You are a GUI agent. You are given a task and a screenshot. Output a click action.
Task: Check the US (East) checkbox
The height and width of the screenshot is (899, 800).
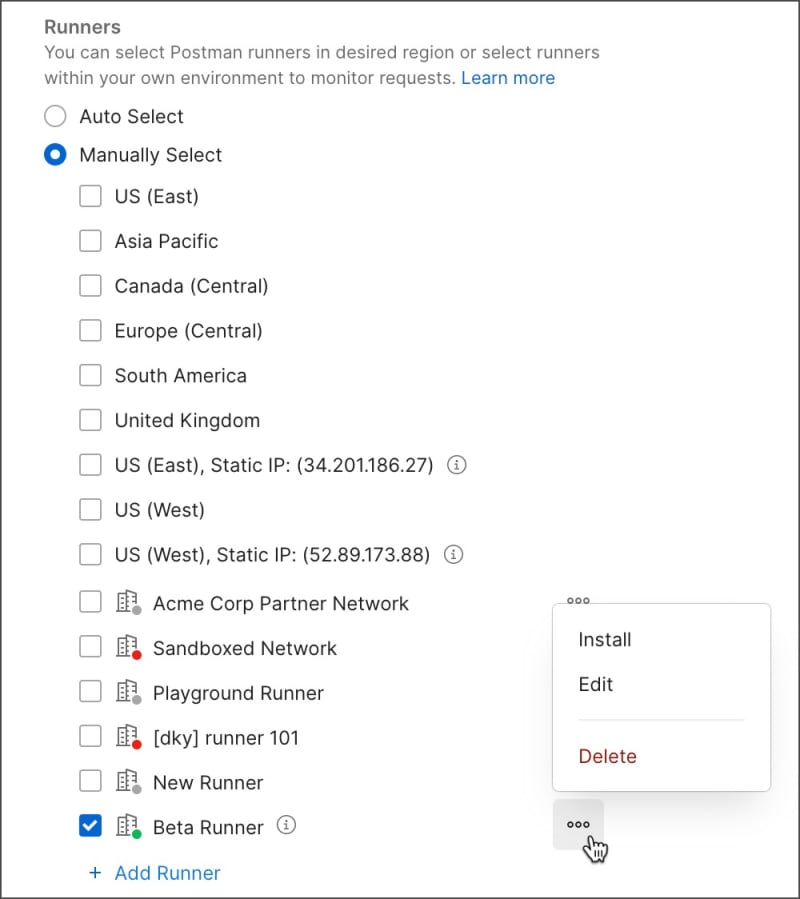tap(90, 196)
